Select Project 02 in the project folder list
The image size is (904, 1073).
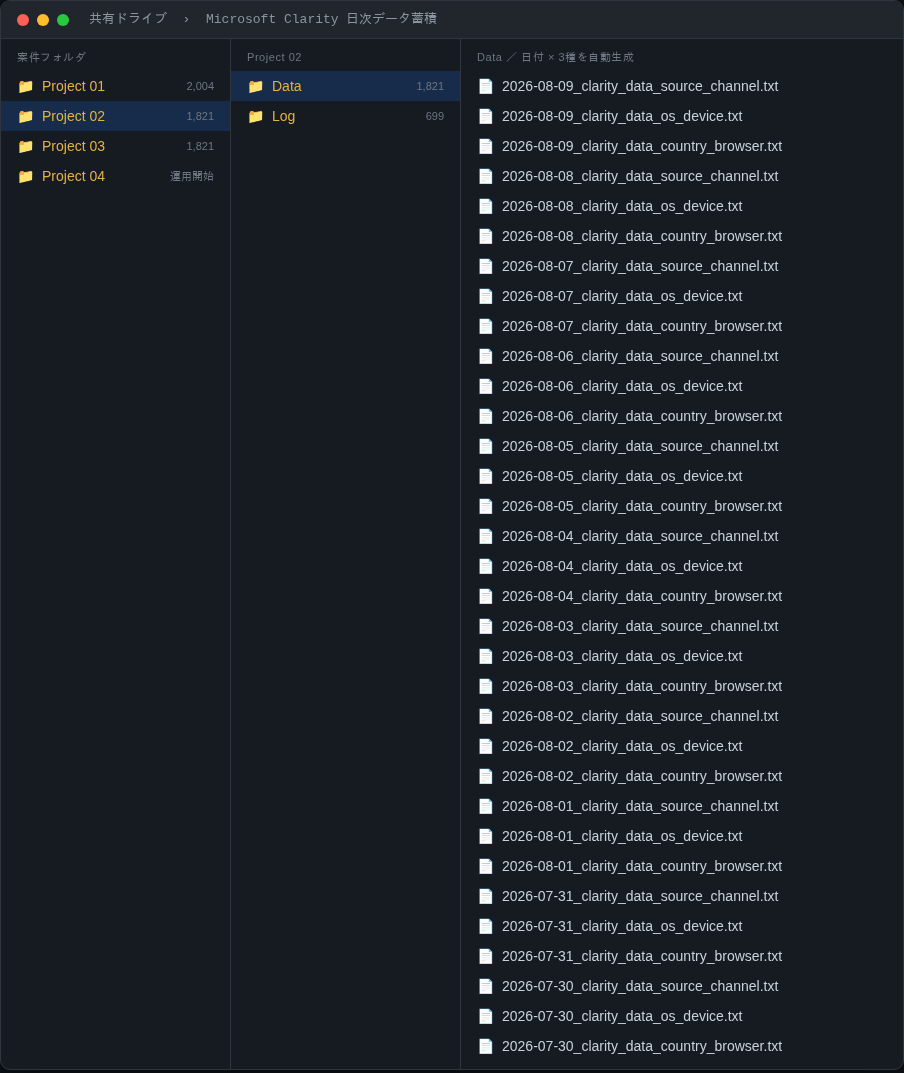pos(116,116)
